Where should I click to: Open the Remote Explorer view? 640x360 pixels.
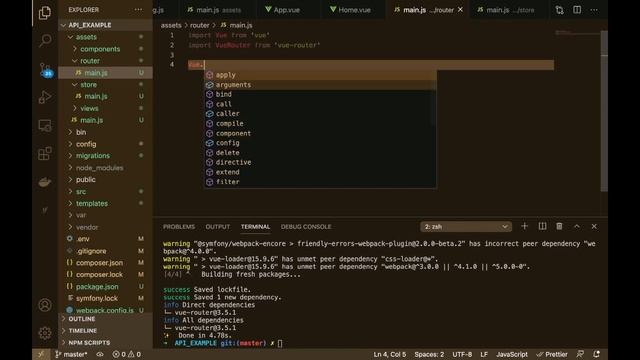point(45,125)
